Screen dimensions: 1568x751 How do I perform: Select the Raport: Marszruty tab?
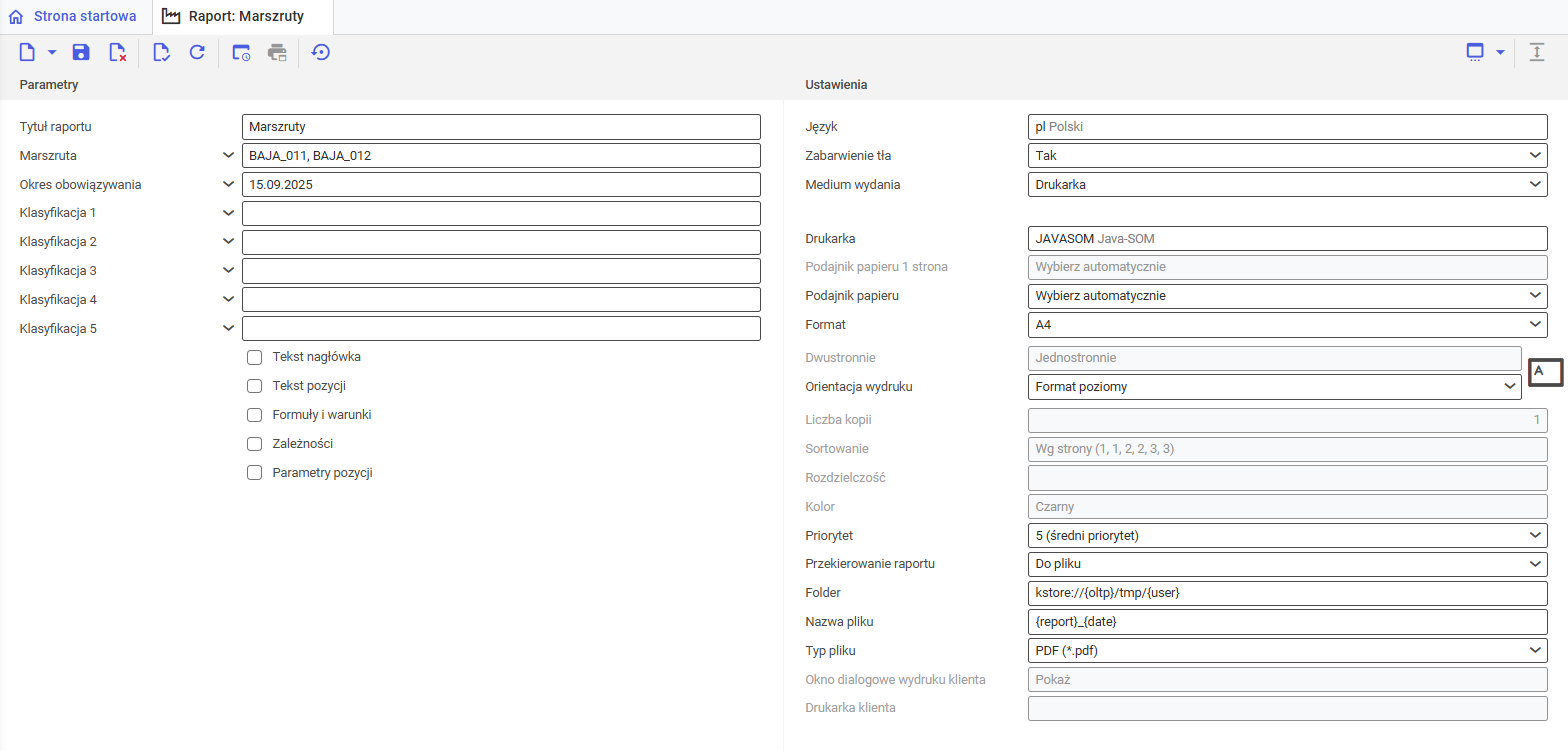(243, 17)
